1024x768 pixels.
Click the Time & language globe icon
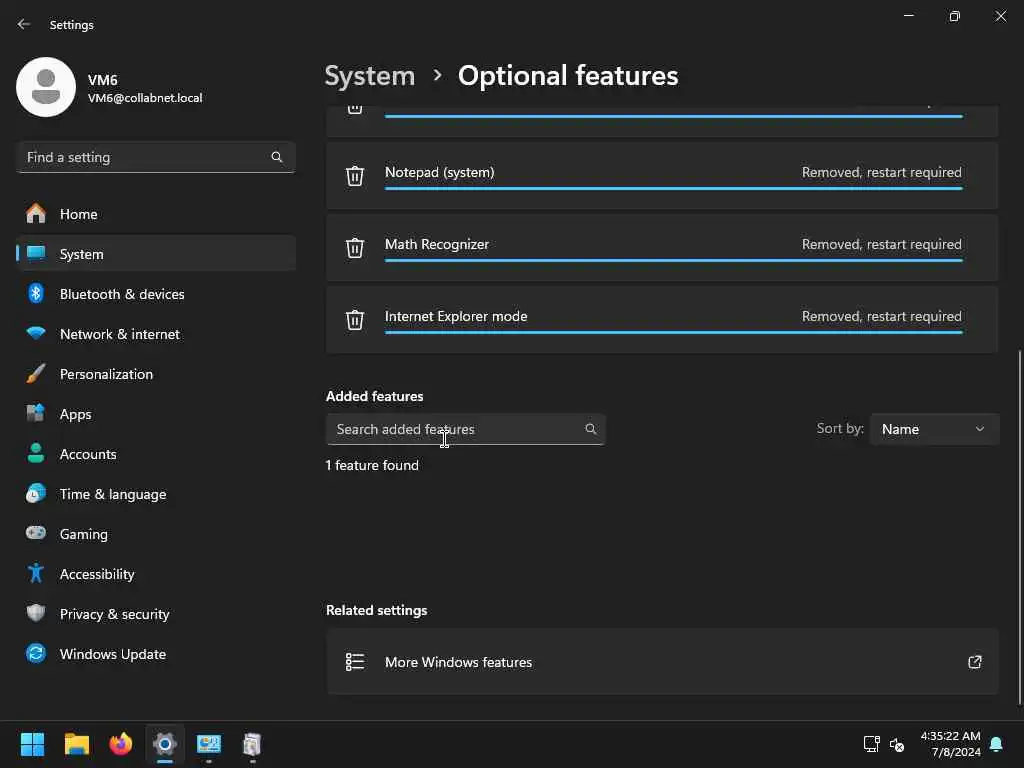[x=36, y=493]
